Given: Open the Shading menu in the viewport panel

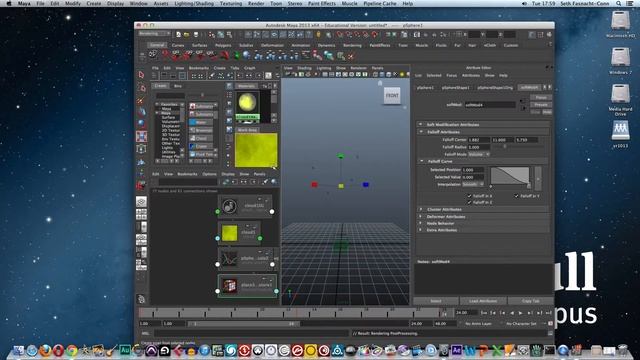Looking at the screenshot, I should point(304,68).
